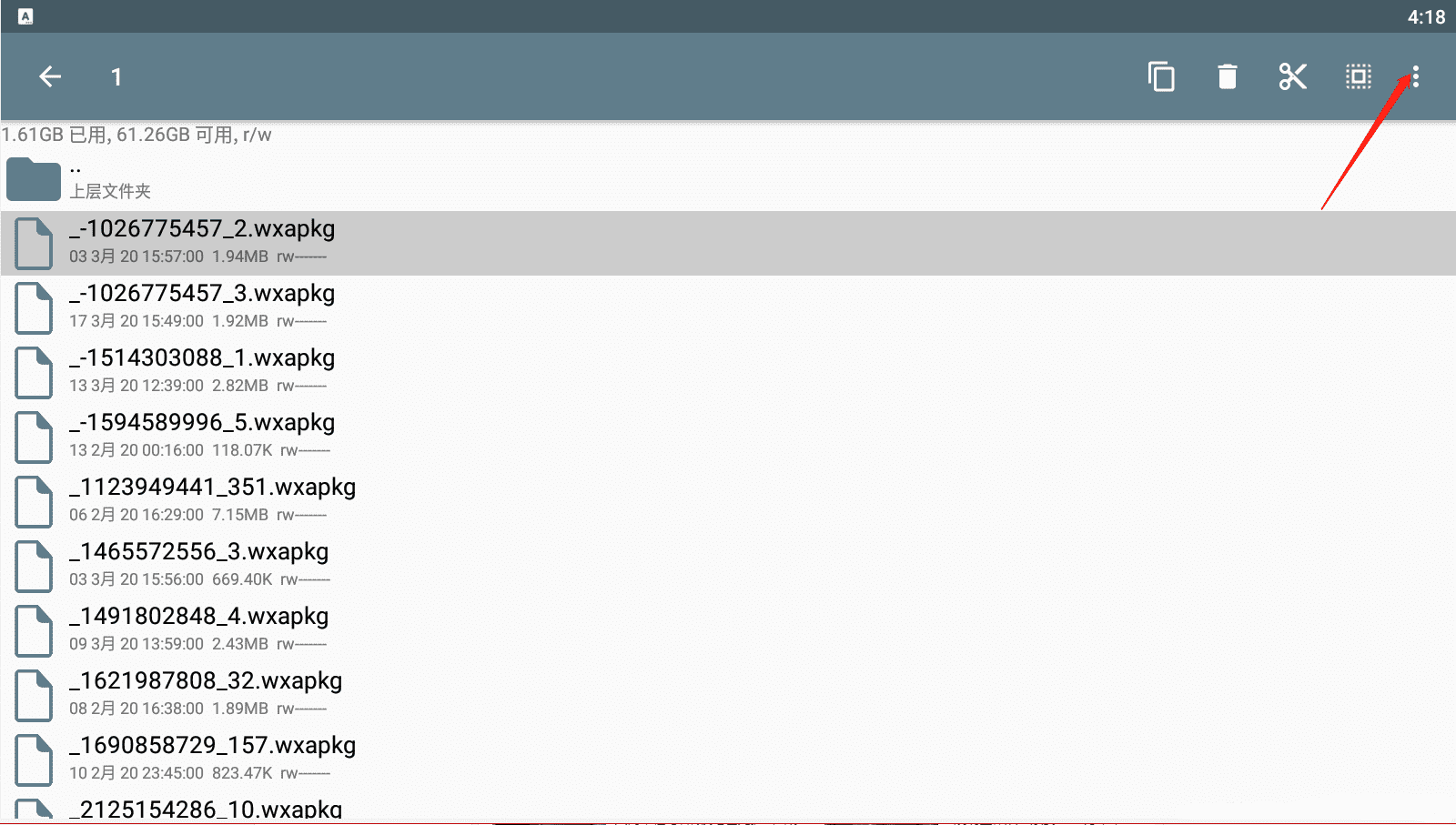Open the parent folder icon
Screen dimensions: 1456x825
33,178
